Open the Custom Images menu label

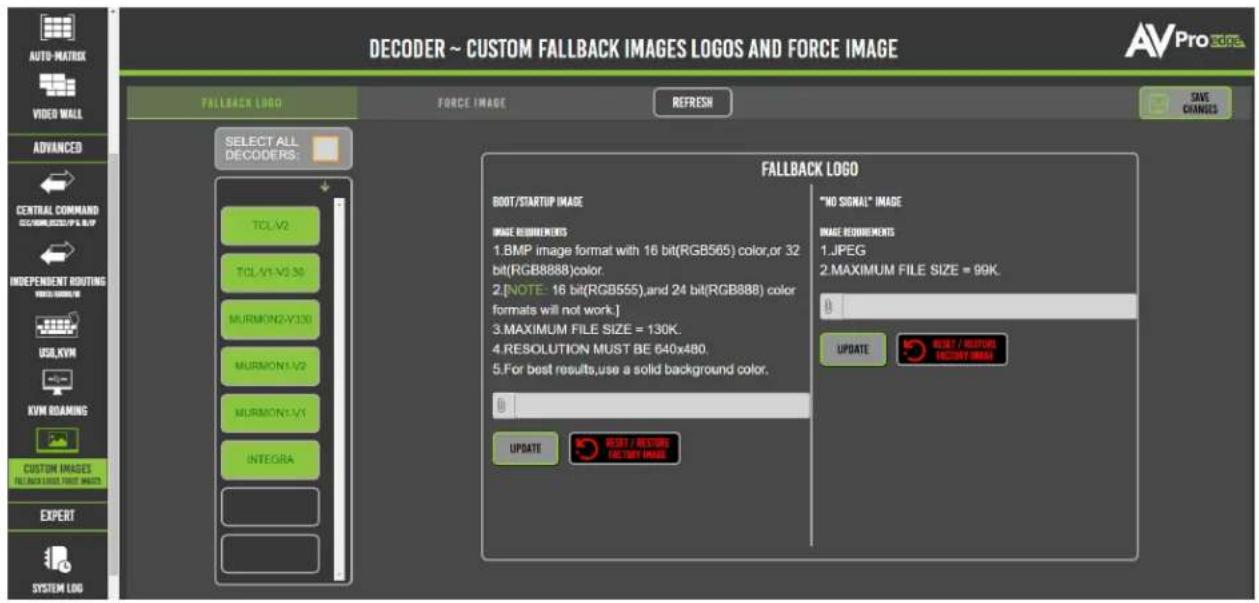coord(57,472)
